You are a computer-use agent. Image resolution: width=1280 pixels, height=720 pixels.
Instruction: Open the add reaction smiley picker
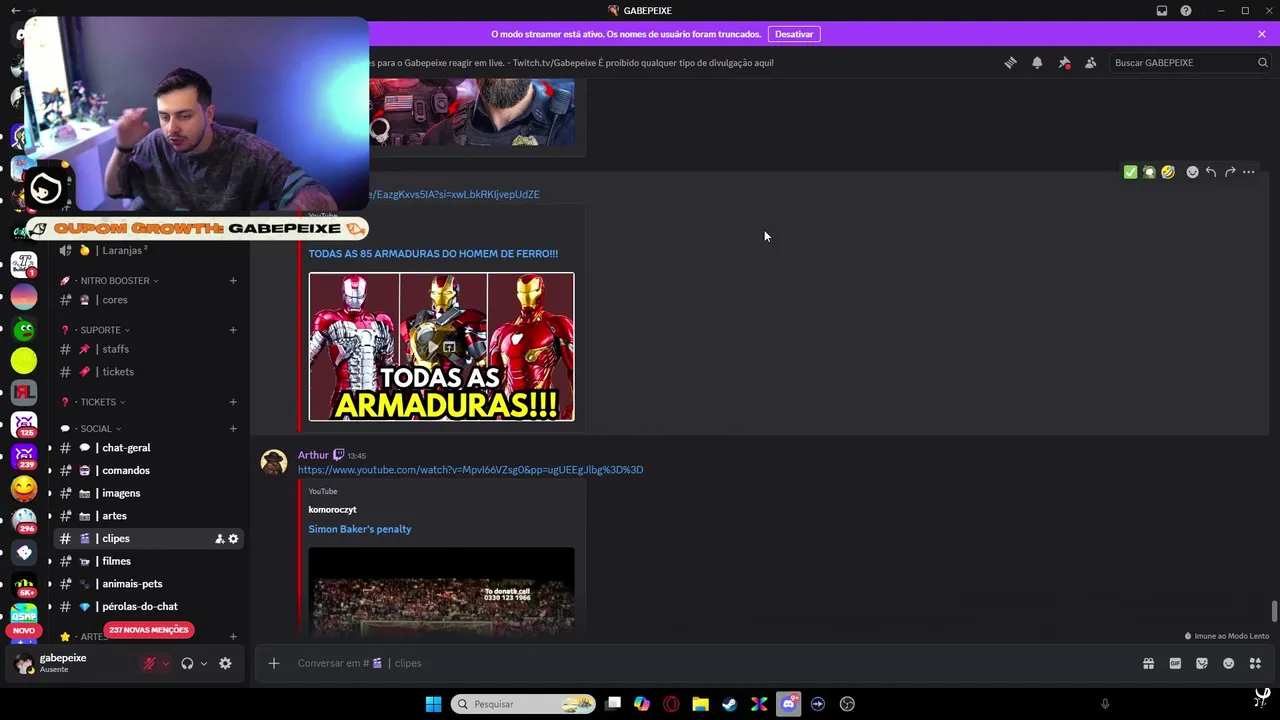tap(1192, 172)
